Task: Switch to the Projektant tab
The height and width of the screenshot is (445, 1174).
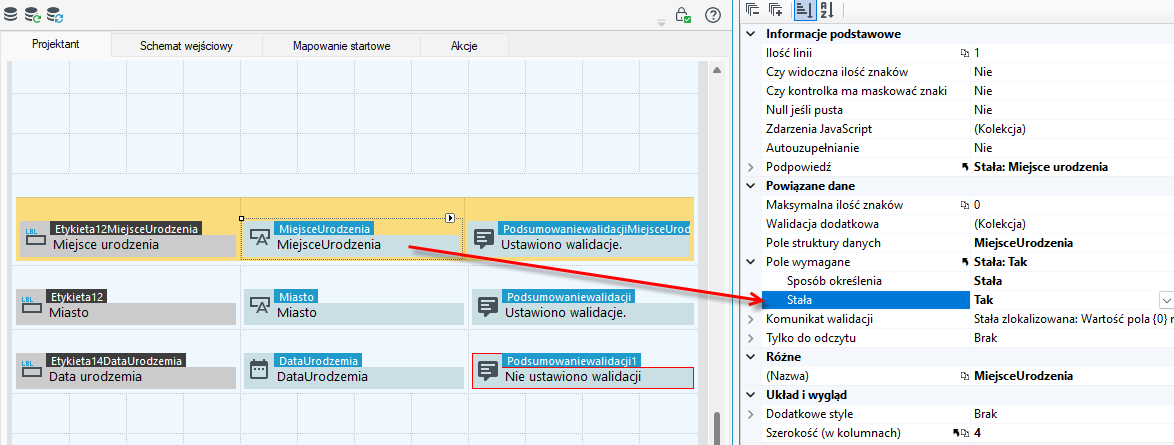Action: tap(56, 45)
